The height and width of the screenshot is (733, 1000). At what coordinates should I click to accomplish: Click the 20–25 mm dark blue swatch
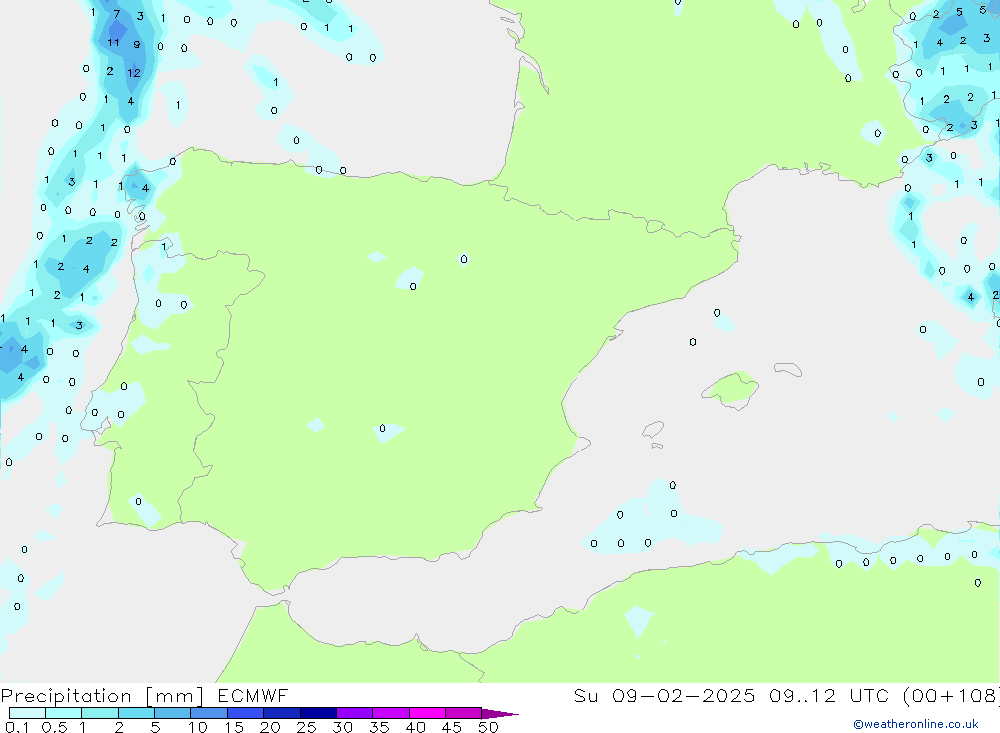coord(282,713)
